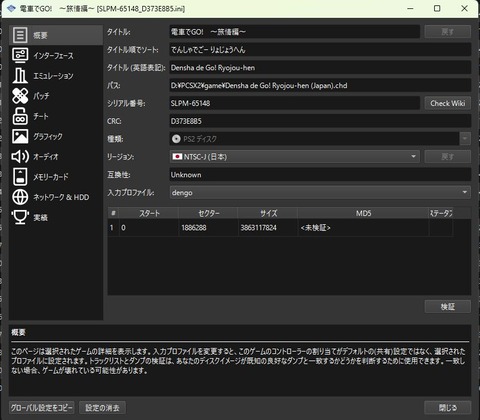The width and height of the screenshot is (480, 420).
Task: Click 戻す button beside region dropdown
Action: coord(448,156)
